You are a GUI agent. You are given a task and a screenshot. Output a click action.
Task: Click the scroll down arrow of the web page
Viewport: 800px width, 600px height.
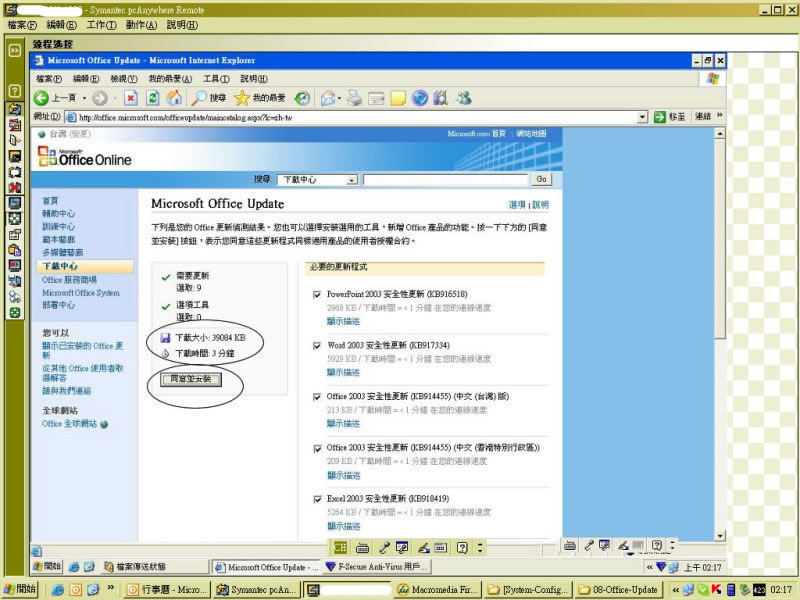click(720, 536)
